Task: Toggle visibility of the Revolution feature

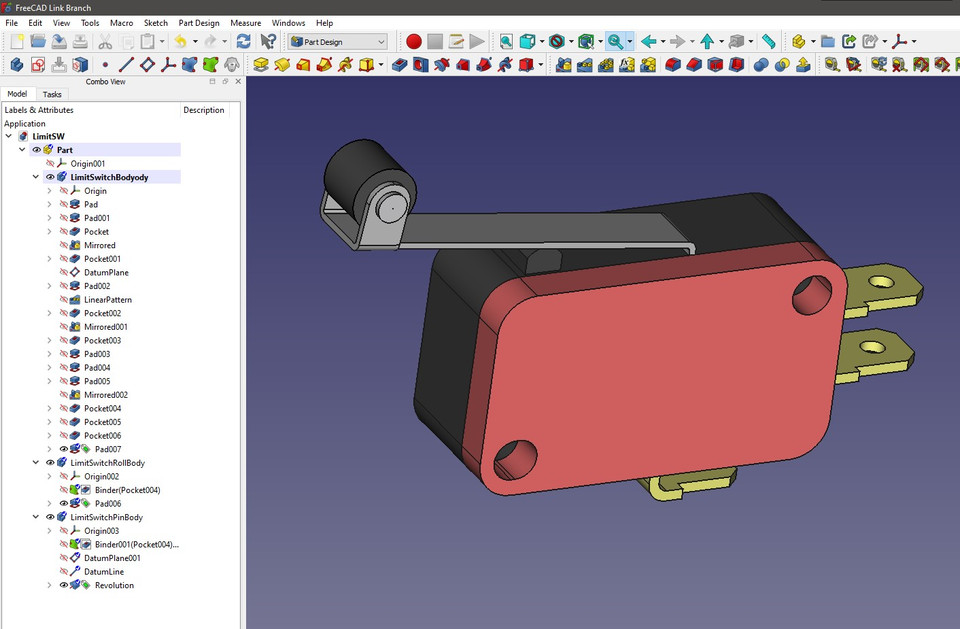Action: pyautogui.click(x=66, y=585)
